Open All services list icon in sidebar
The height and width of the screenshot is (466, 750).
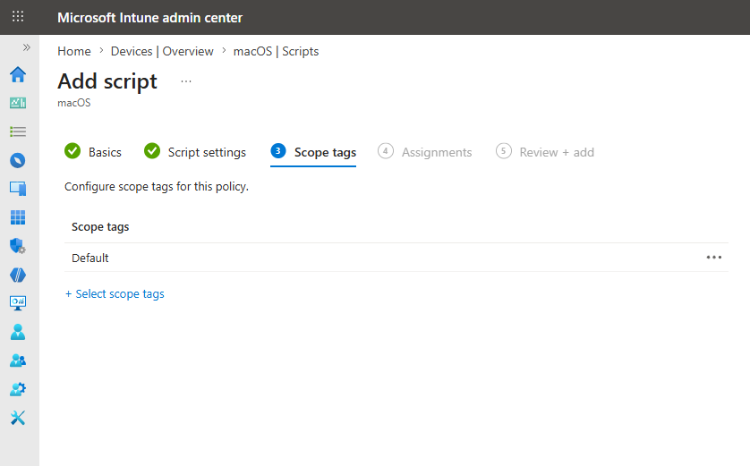coord(18,132)
